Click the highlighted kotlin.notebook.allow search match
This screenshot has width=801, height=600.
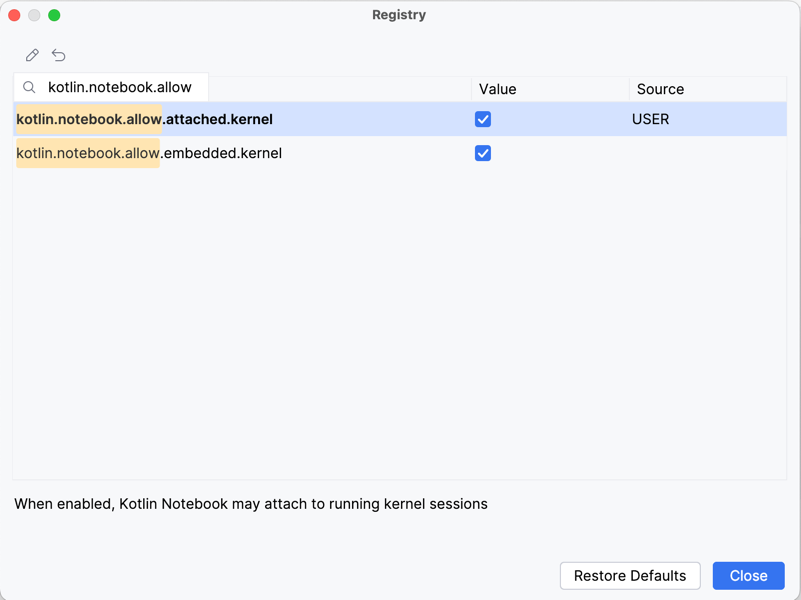(88, 118)
